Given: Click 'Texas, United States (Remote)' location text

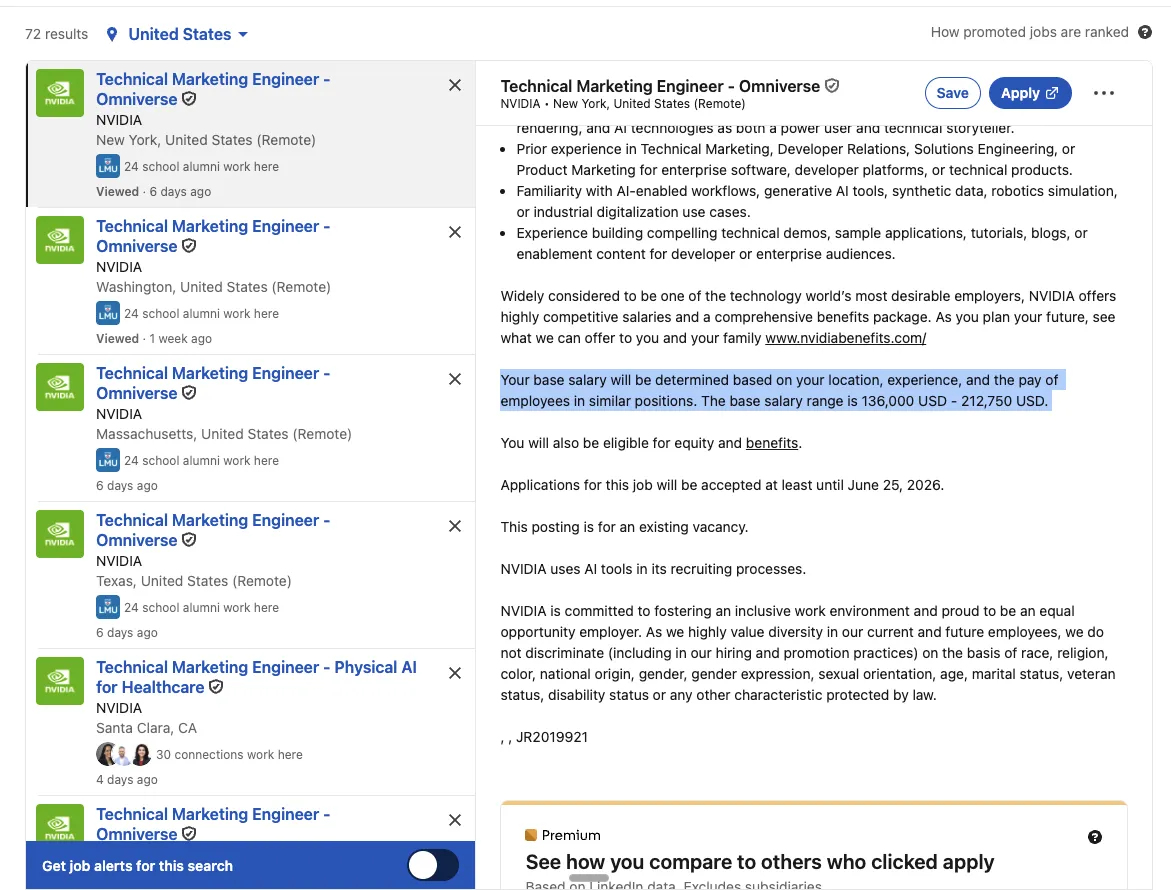Looking at the screenshot, I should [x=193, y=582].
